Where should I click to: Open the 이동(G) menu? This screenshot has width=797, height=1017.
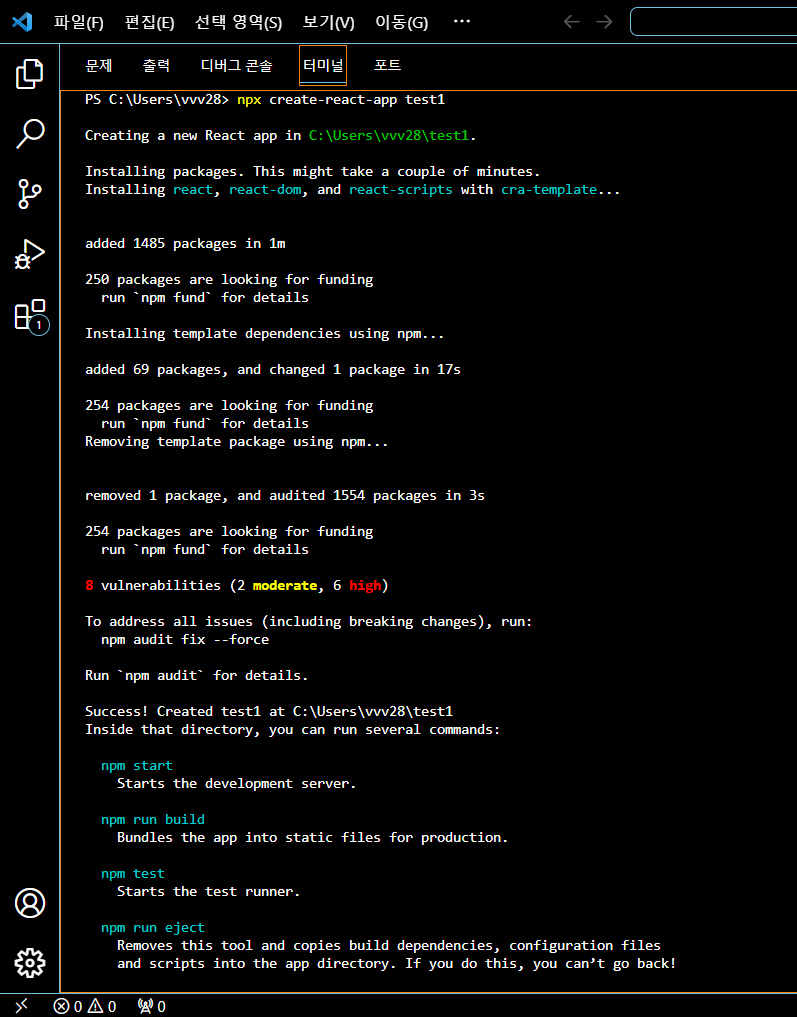401,22
